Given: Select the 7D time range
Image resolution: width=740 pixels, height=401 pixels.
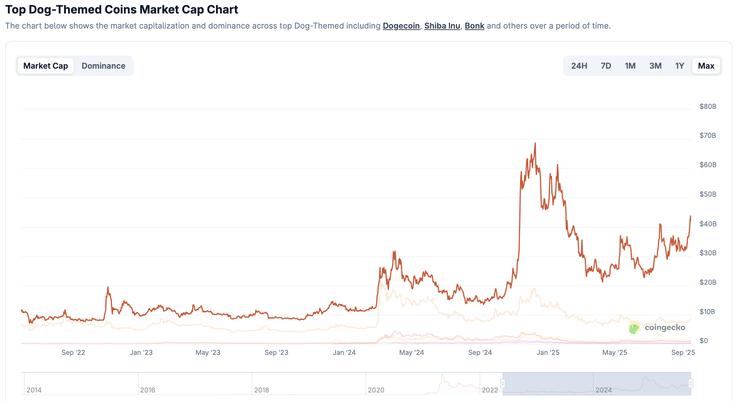Looking at the screenshot, I should click(x=606, y=66).
